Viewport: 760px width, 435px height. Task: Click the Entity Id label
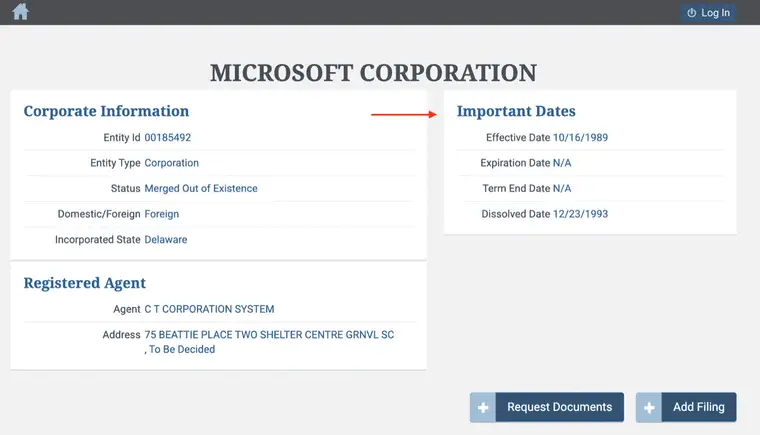click(x=122, y=138)
